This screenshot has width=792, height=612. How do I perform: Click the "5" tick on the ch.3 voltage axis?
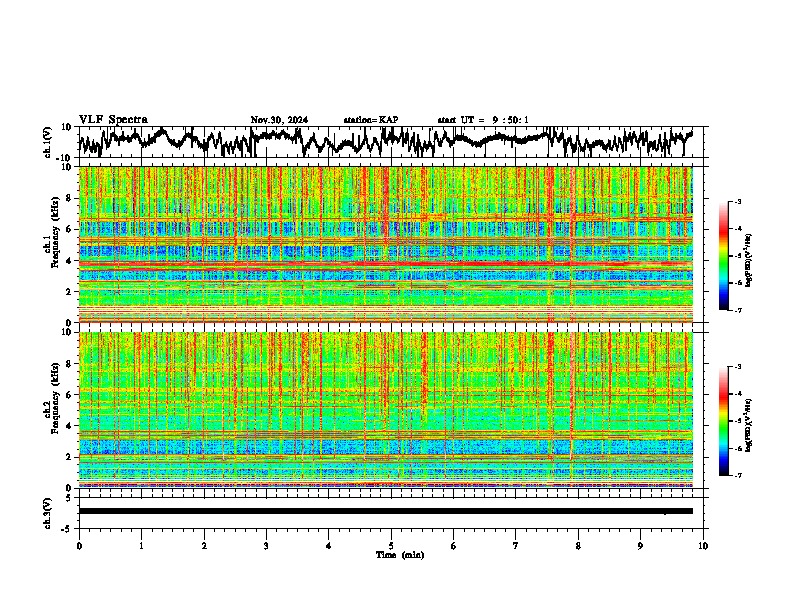click(69, 498)
